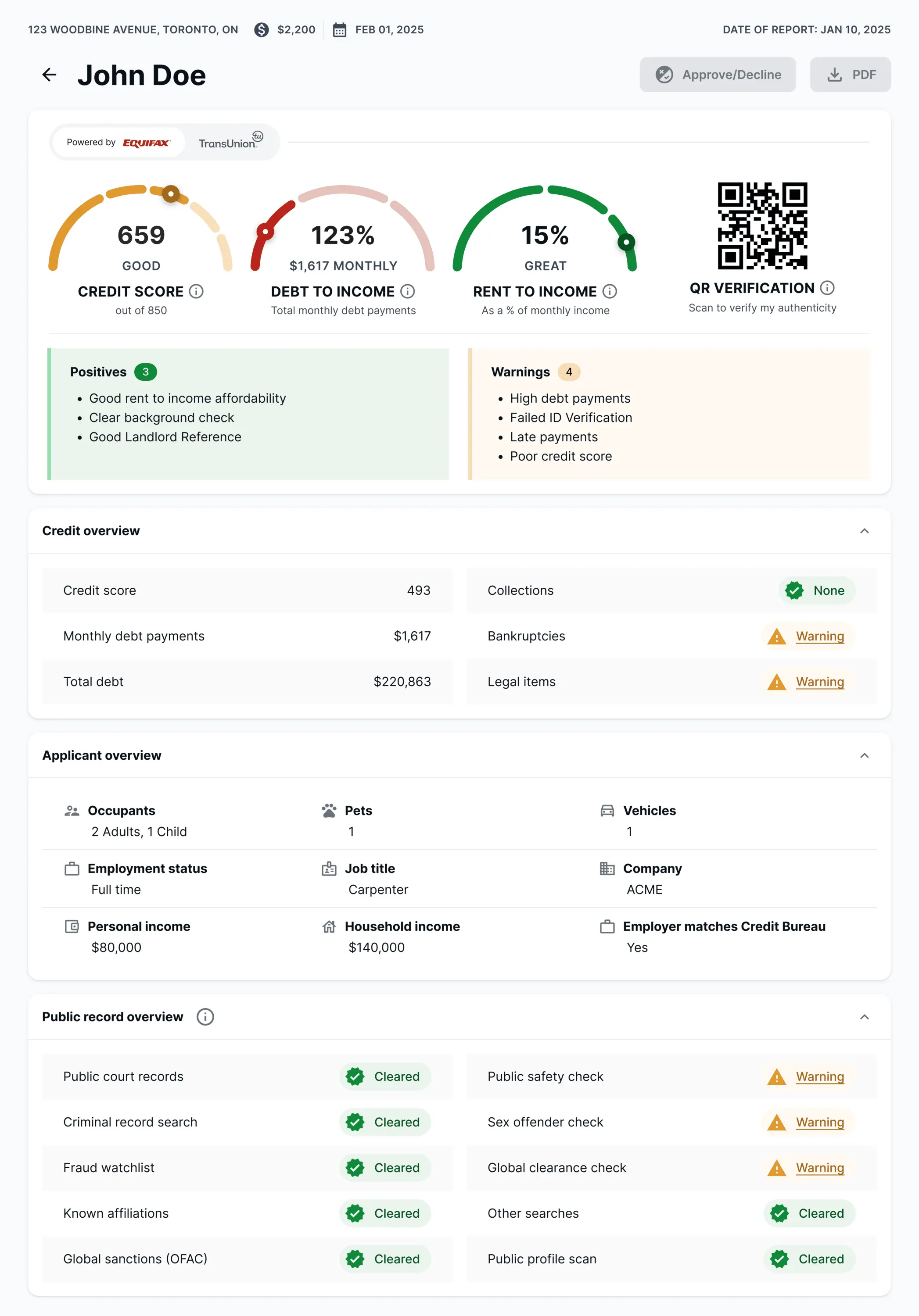Click the back arrow beside John Doe
This screenshot has width=919, height=1316.
pyautogui.click(x=49, y=75)
